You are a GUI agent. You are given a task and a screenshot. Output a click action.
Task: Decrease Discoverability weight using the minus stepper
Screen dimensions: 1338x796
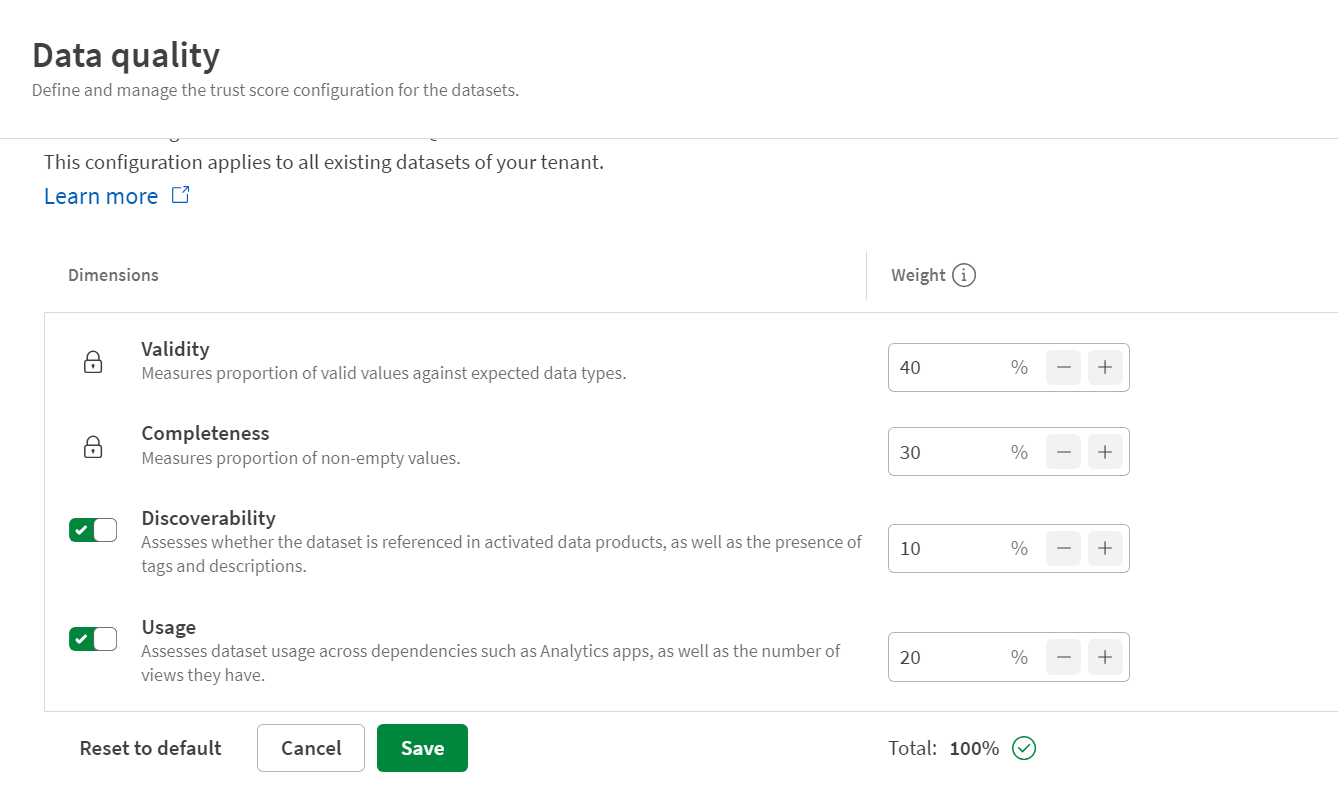pos(1063,548)
